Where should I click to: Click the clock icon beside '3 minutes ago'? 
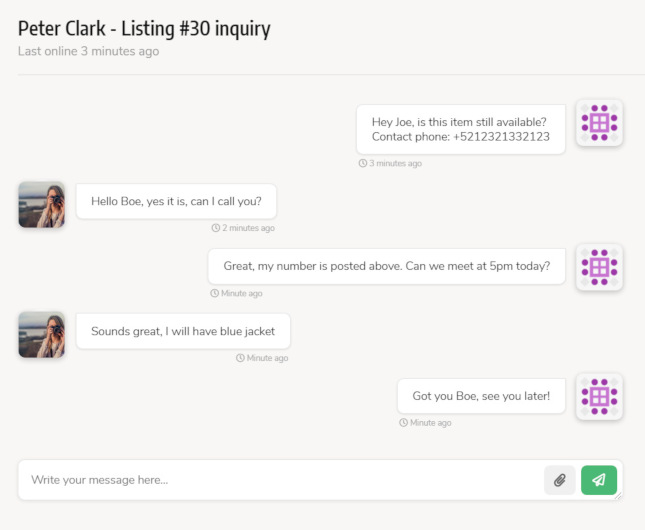tap(362, 163)
